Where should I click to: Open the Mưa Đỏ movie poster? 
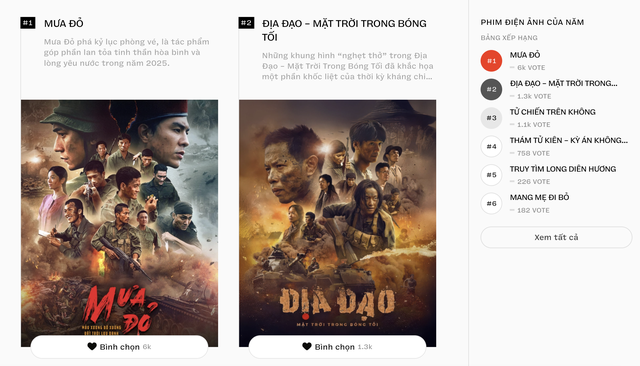[x=119, y=218]
